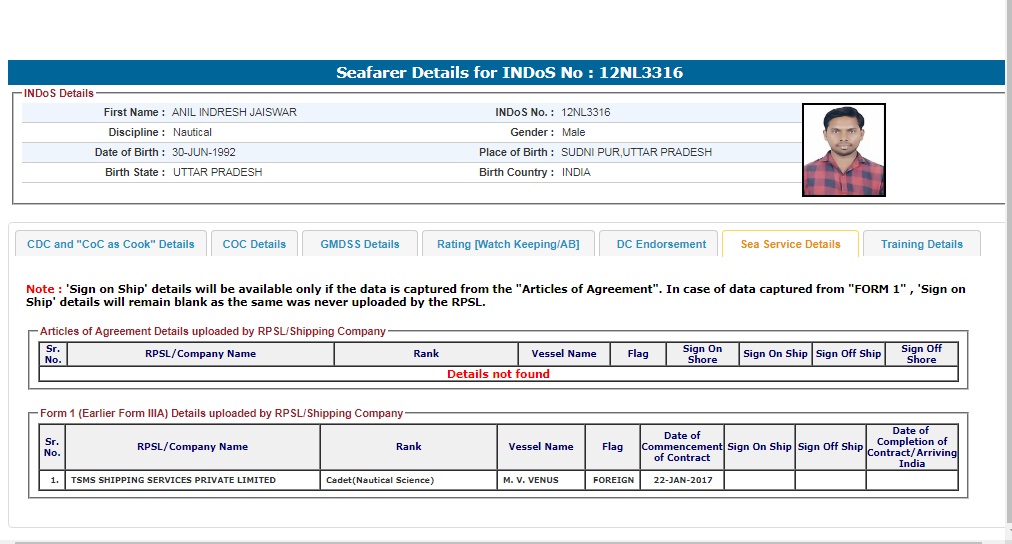1012x544 pixels.
Task: Click the Place of Birth value SUDNI PUR
Action: (x=636, y=152)
